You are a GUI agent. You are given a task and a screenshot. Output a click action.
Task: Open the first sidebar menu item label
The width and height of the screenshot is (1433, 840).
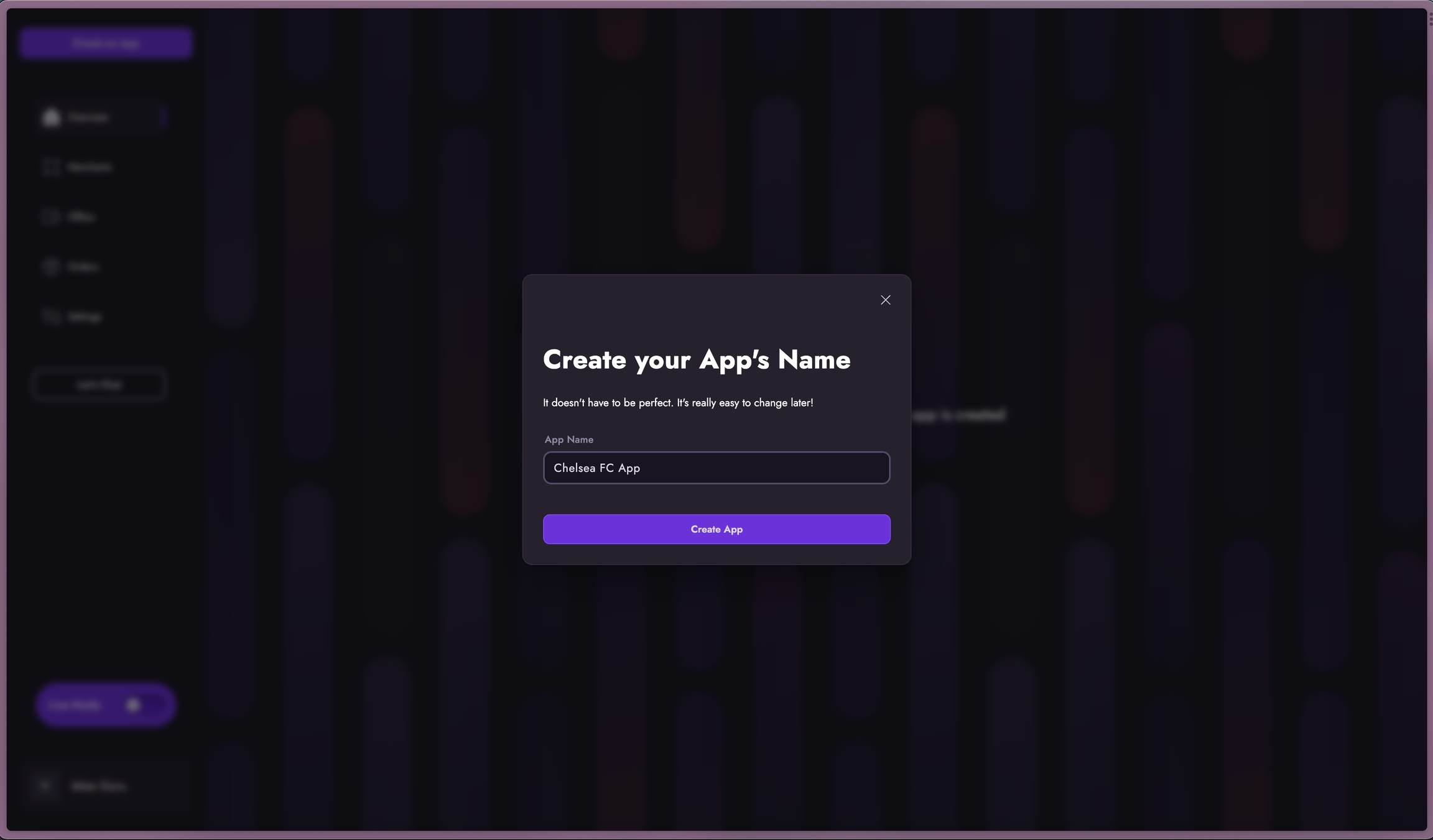click(x=88, y=118)
